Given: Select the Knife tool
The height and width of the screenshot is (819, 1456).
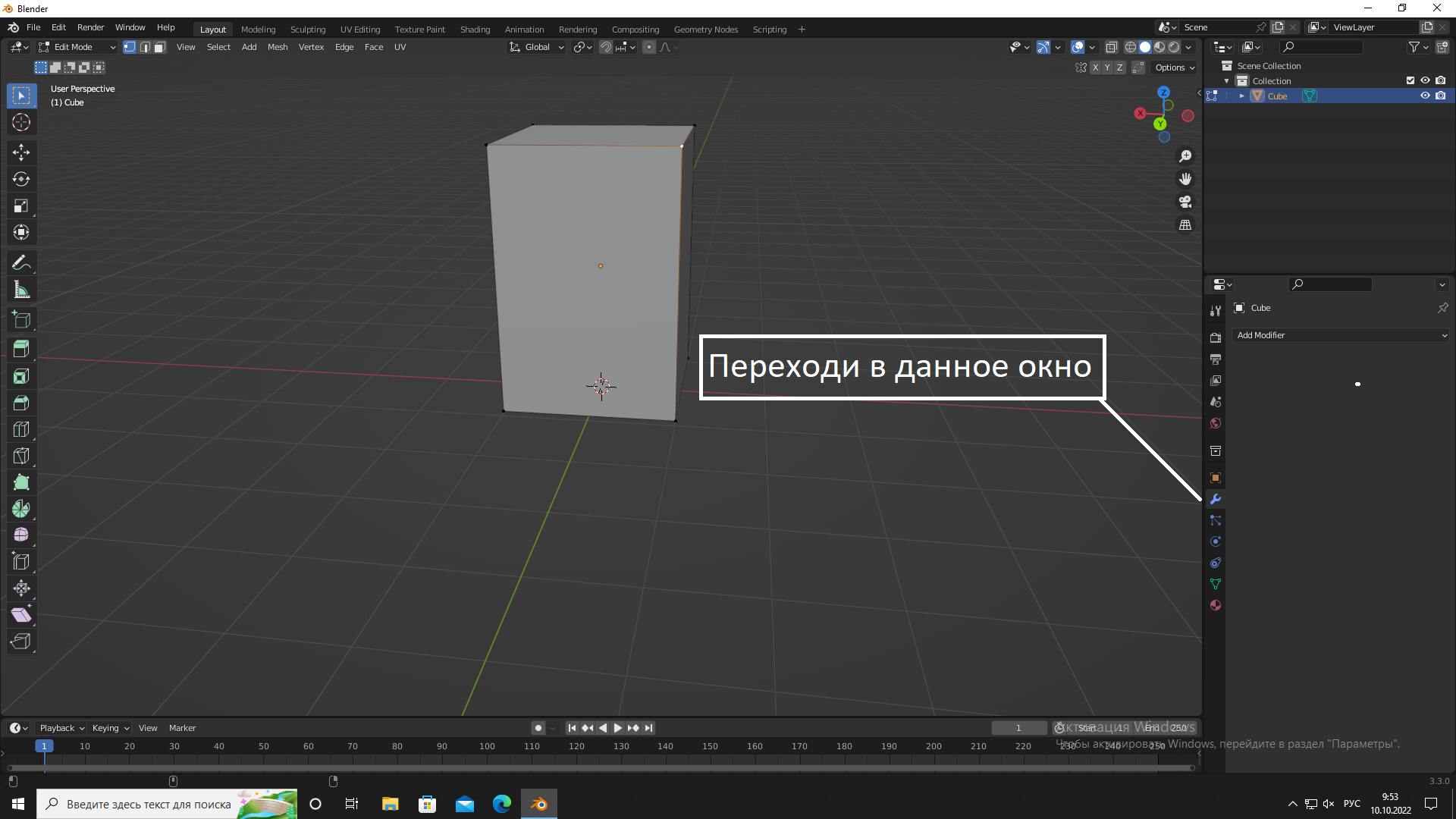Looking at the screenshot, I should (21, 456).
